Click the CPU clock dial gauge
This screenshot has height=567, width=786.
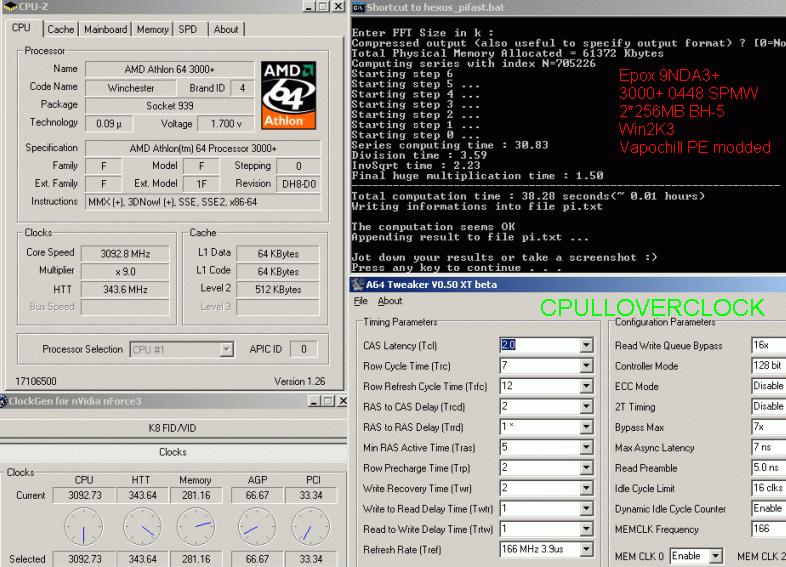coord(84,525)
